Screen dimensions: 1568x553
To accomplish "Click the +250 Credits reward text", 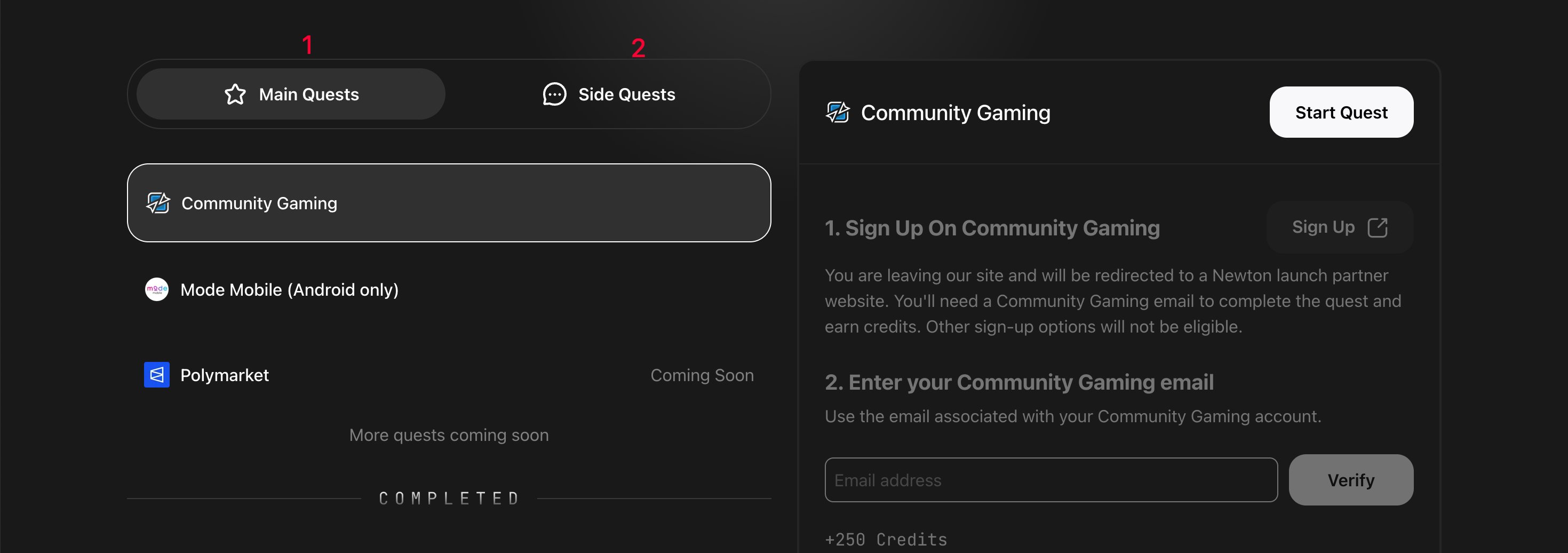I will point(886,540).
